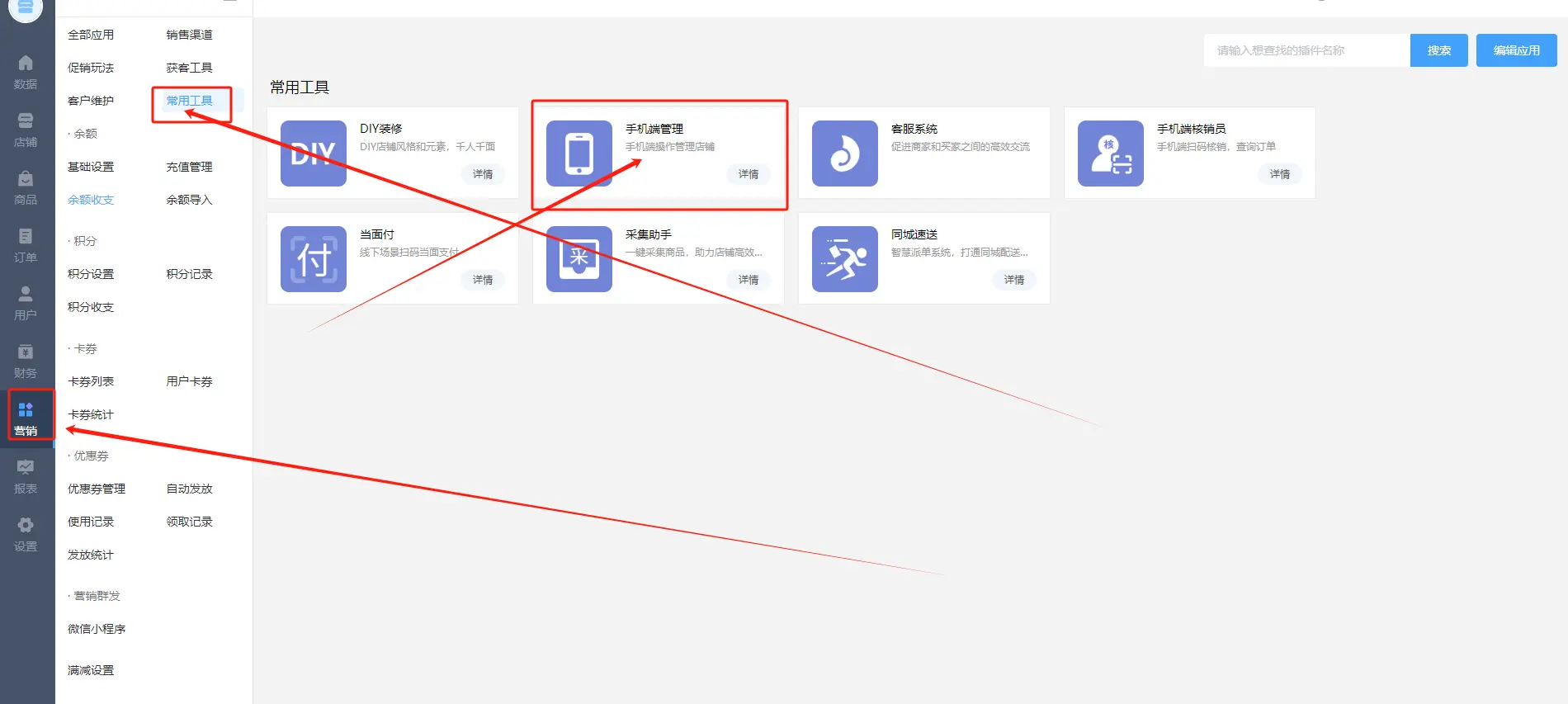This screenshot has width=1568, height=704.
Task: Click the 当面付 card title
Action: [377, 234]
